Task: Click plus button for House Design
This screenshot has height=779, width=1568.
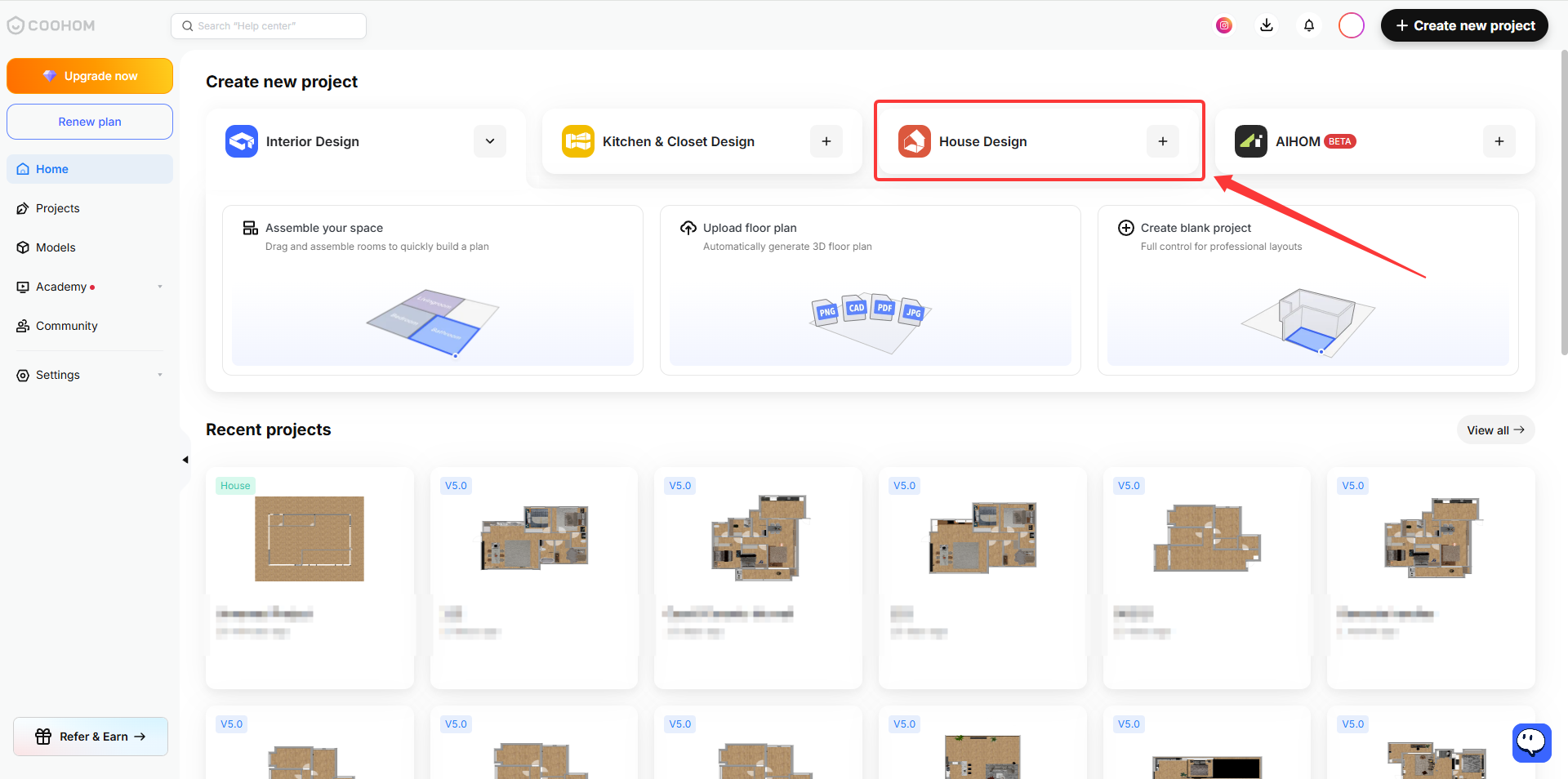Action: [x=1163, y=141]
